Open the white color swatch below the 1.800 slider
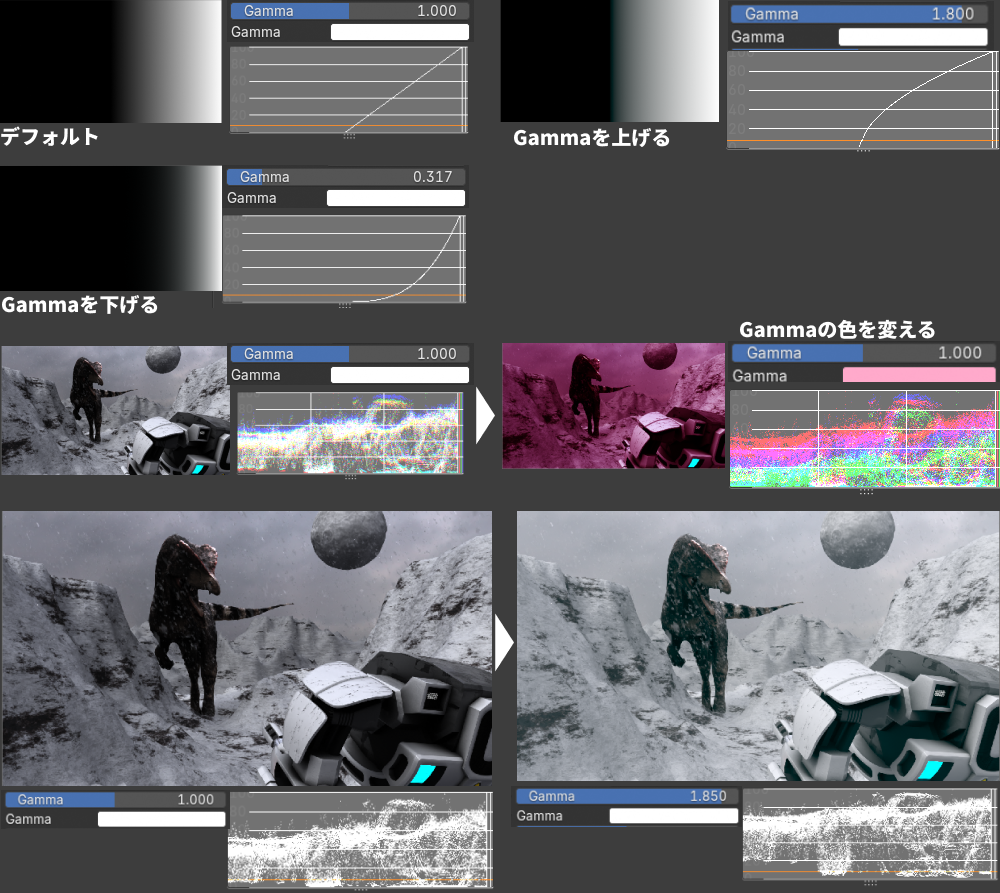This screenshot has height=893, width=1000. (x=912, y=37)
